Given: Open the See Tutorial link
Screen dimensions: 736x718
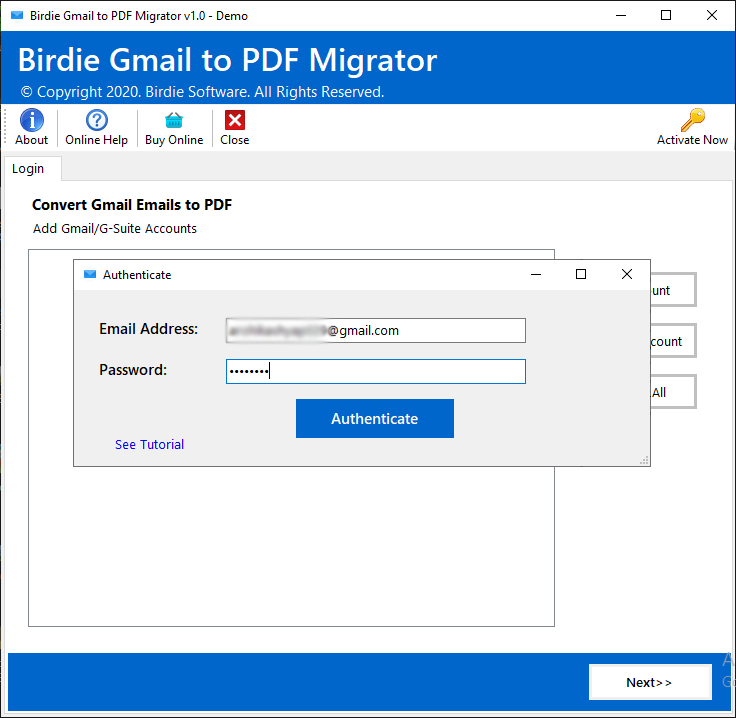Looking at the screenshot, I should pos(149,444).
